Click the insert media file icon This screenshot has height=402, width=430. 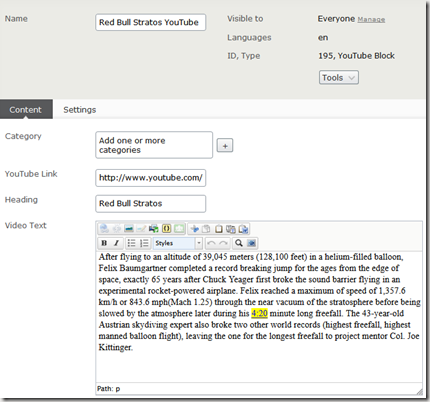(154, 229)
